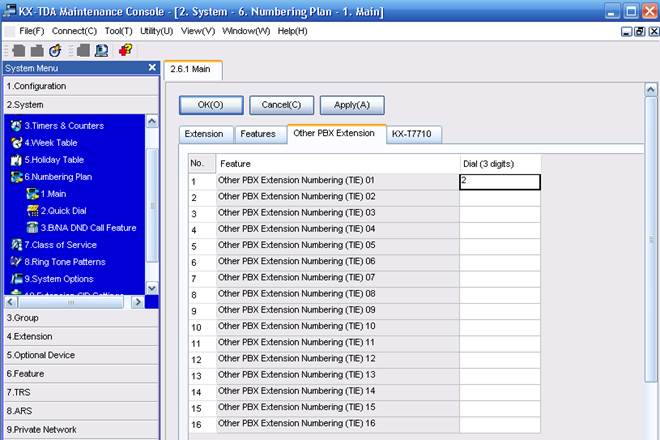This screenshot has width=660, height=440.
Task: Click the Feature column header
Action: click(x=338, y=164)
